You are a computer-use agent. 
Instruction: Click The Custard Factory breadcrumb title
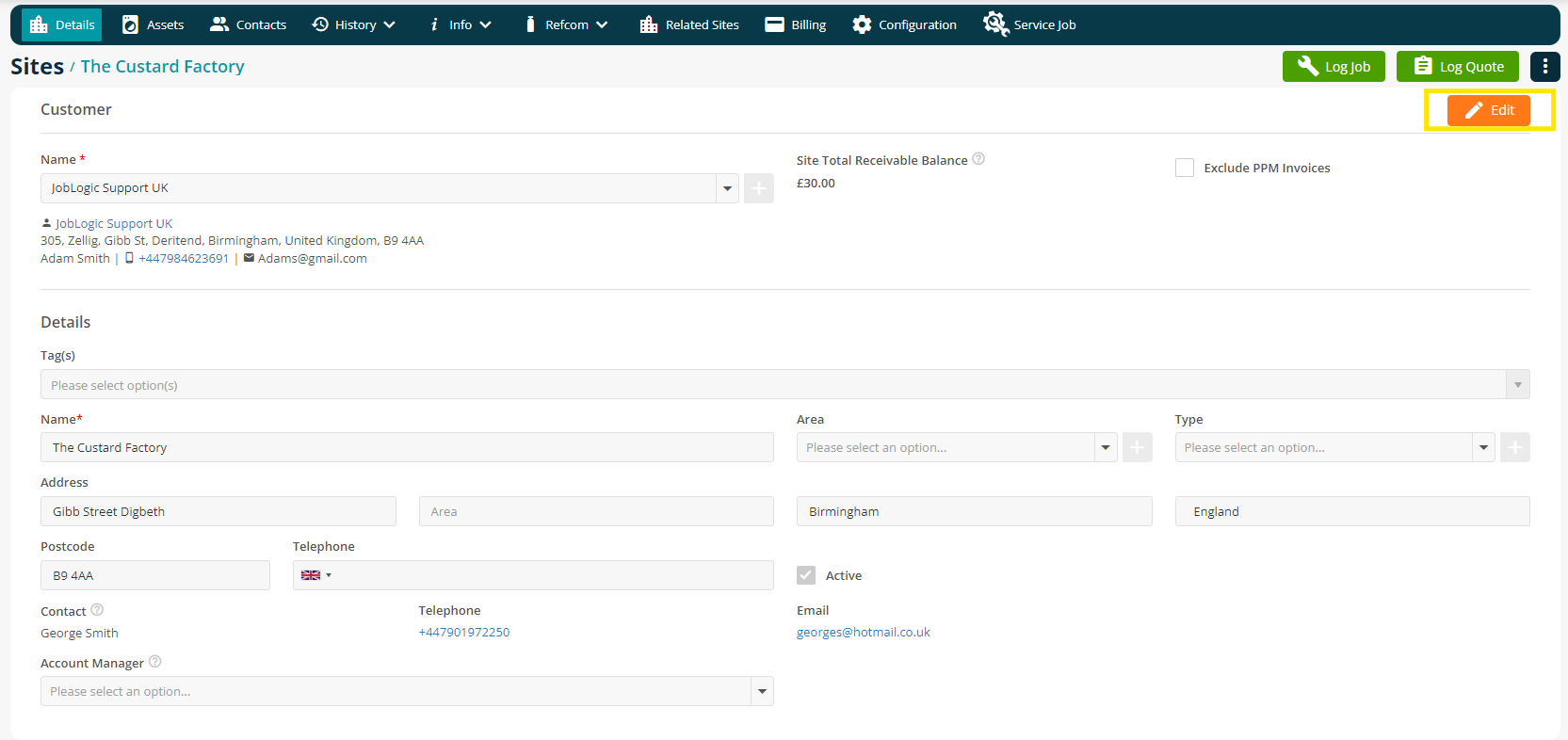point(162,67)
